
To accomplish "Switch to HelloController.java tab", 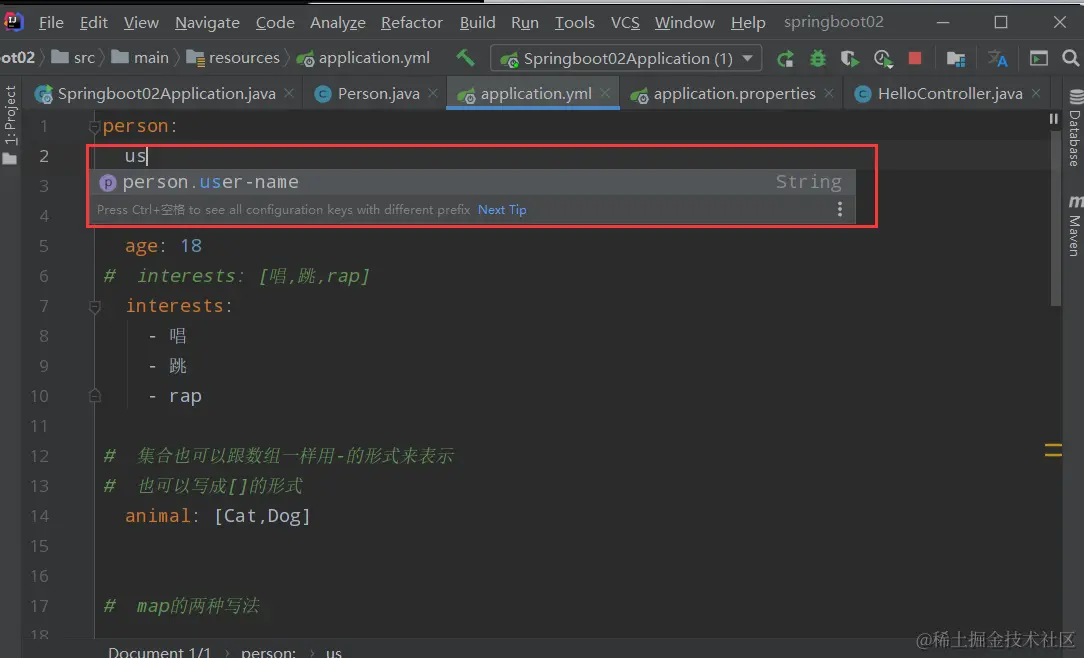I will pyautogui.click(x=950, y=93).
